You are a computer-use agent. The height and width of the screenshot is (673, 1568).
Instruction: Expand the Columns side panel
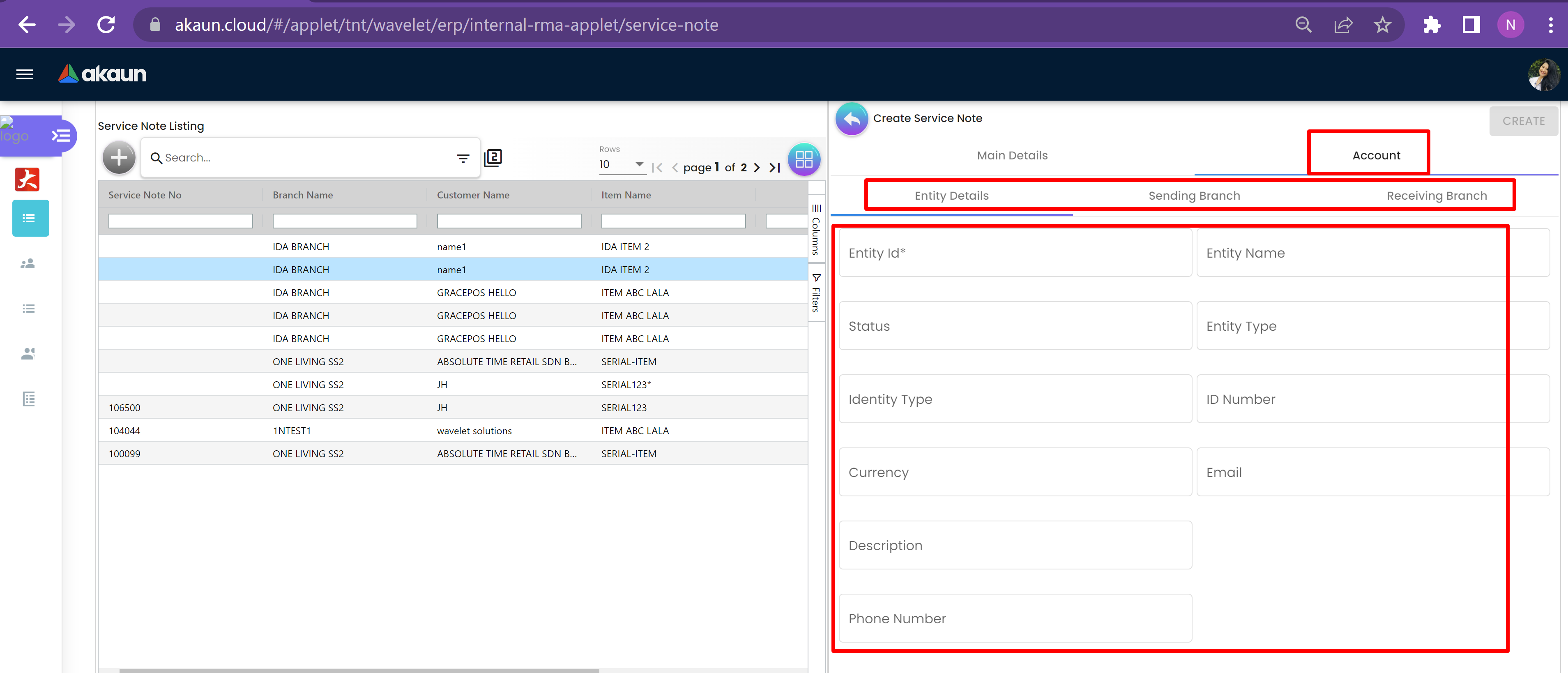click(816, 230)
